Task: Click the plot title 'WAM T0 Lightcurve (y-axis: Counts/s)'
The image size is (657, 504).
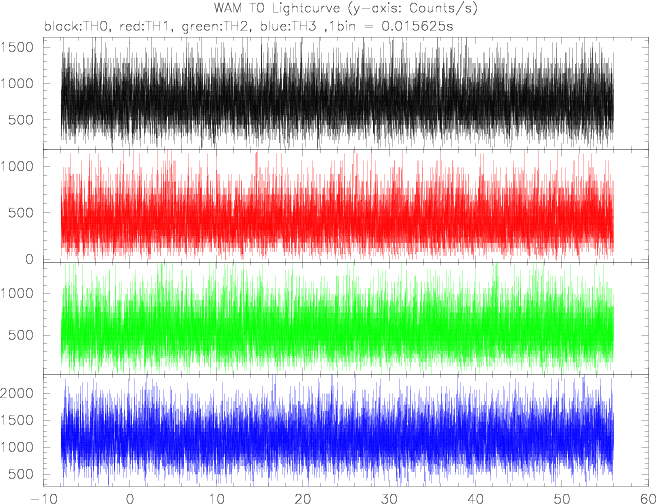Action: click(x=346, y=8)
